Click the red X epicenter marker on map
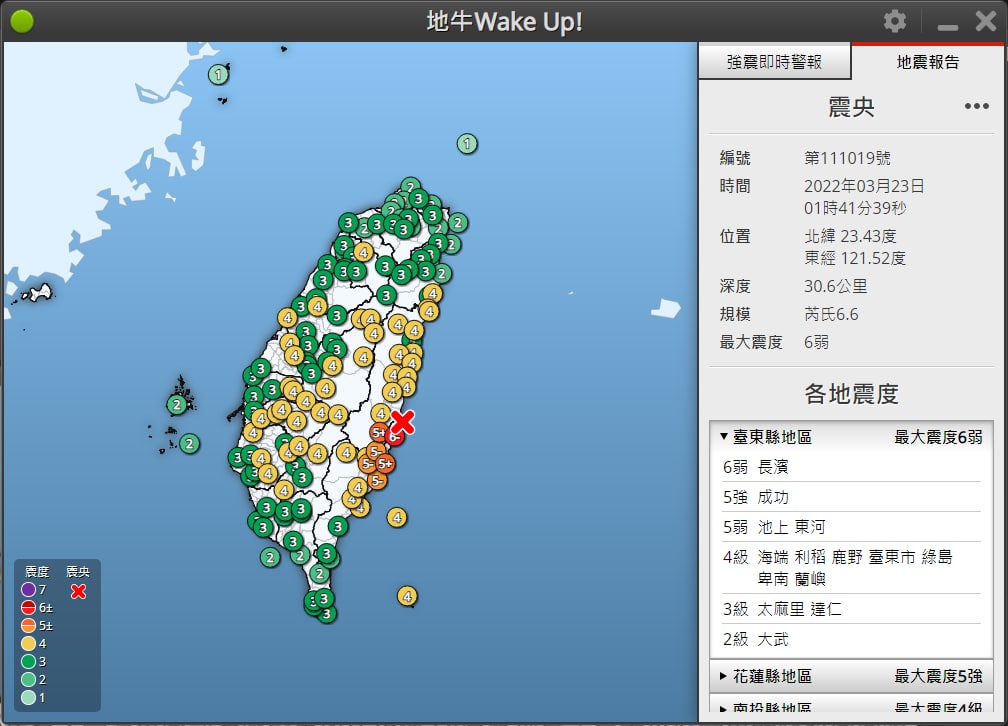This screenshot has width=1008, height=726. click(x=402, y=421)
